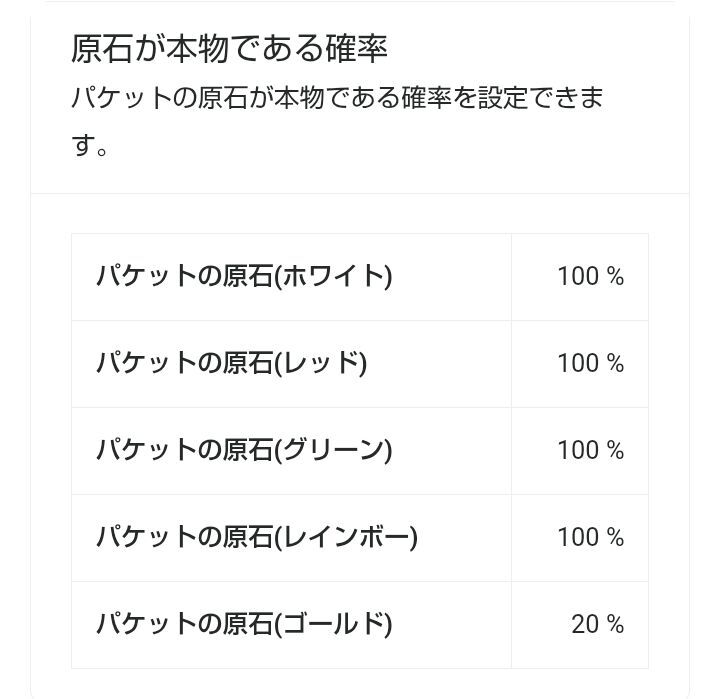Click the % unit in the ホワイト row
The width and height of the screenshot is (720, 699).
pyautogui.click(x=615, y=276)
